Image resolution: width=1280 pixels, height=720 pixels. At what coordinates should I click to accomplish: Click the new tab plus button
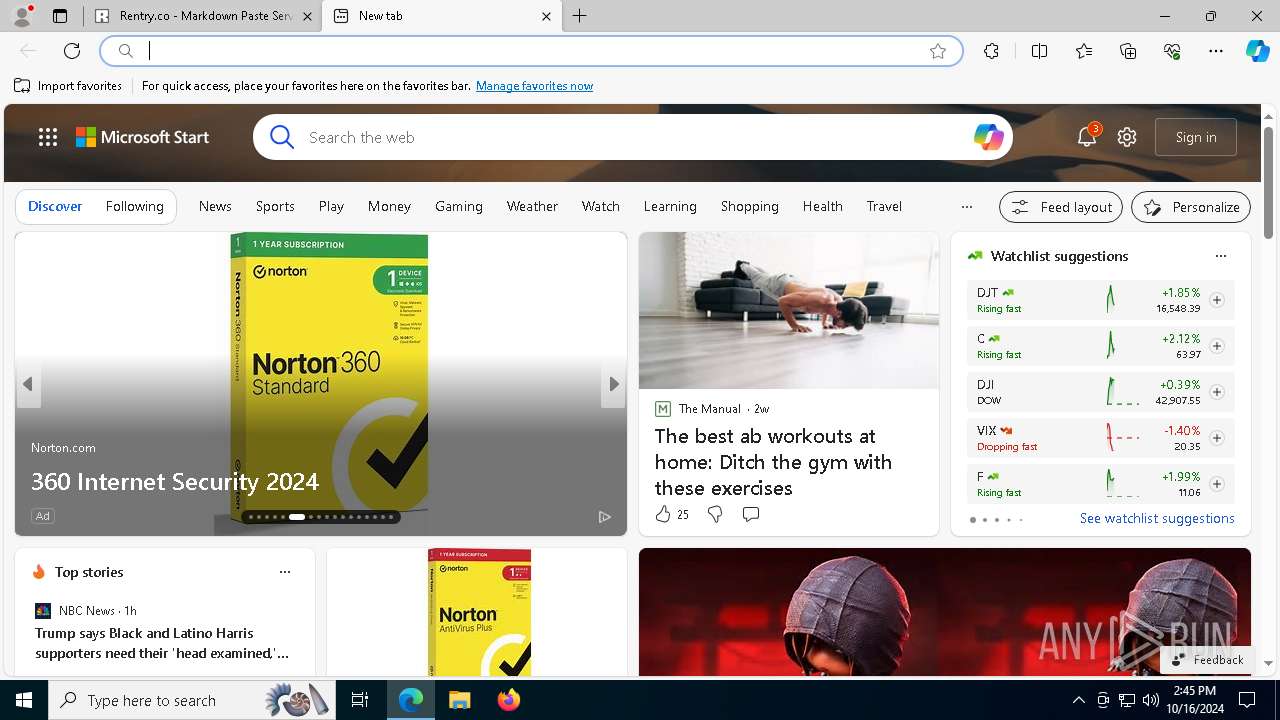pos(580,16)
